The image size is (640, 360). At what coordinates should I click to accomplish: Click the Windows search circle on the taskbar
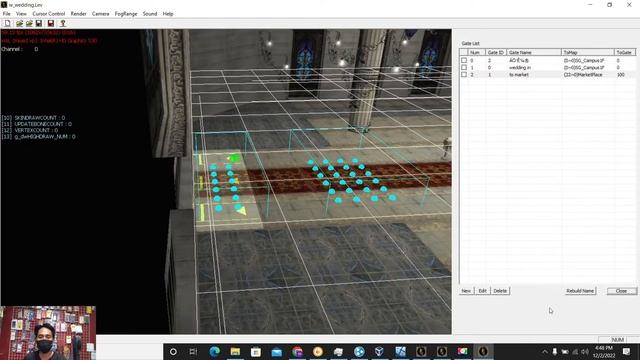[x=173, y=351]
